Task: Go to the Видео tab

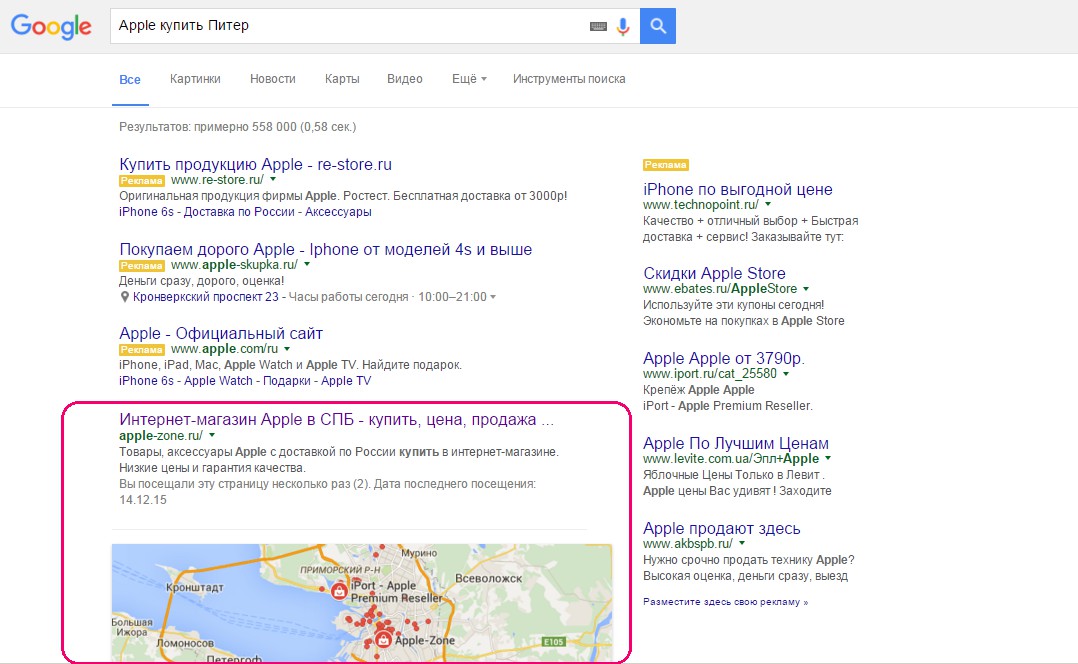Action: [405, 79]
